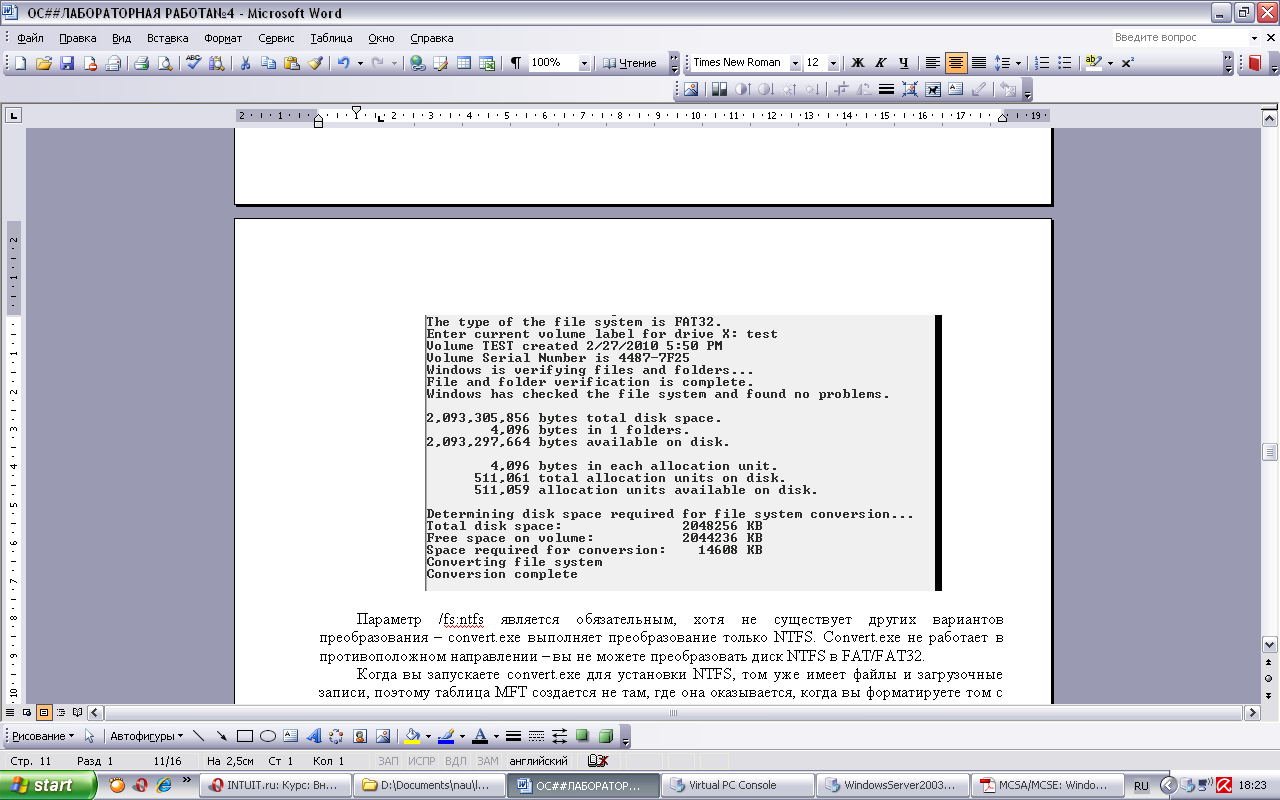The width and height of the screenshot is (1280, 800).
Task: Select the Crop tool on the Picture toolbar
Action: pyautogui.click(x=840, y=89)
